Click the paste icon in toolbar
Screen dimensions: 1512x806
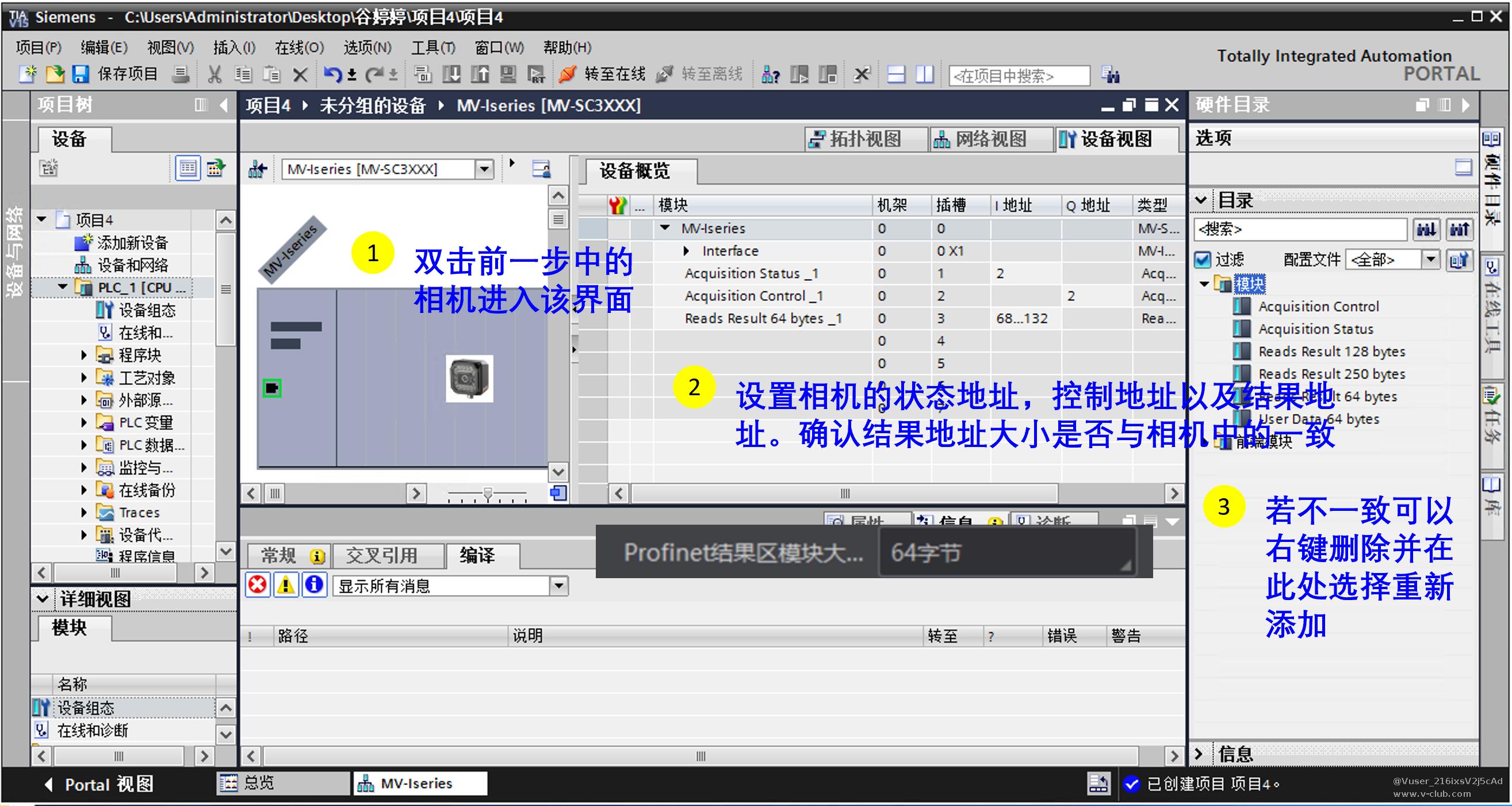[x=271, y=75]
